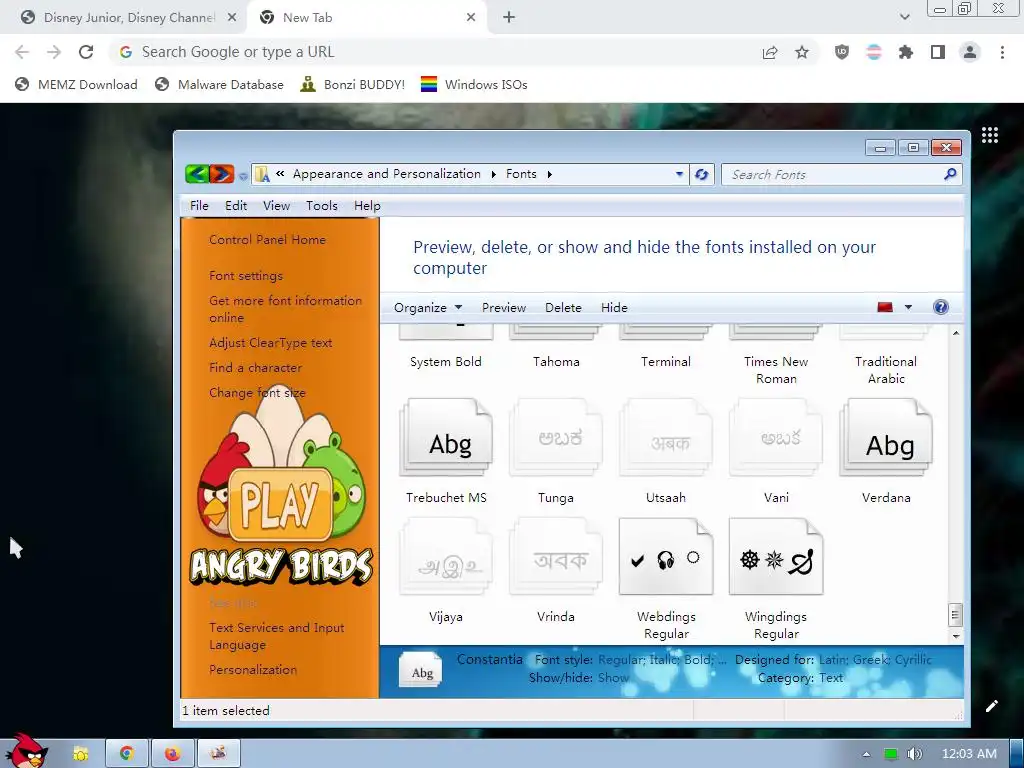
Task: Open Chrome from the taskbar
Action: pos(127,754)
